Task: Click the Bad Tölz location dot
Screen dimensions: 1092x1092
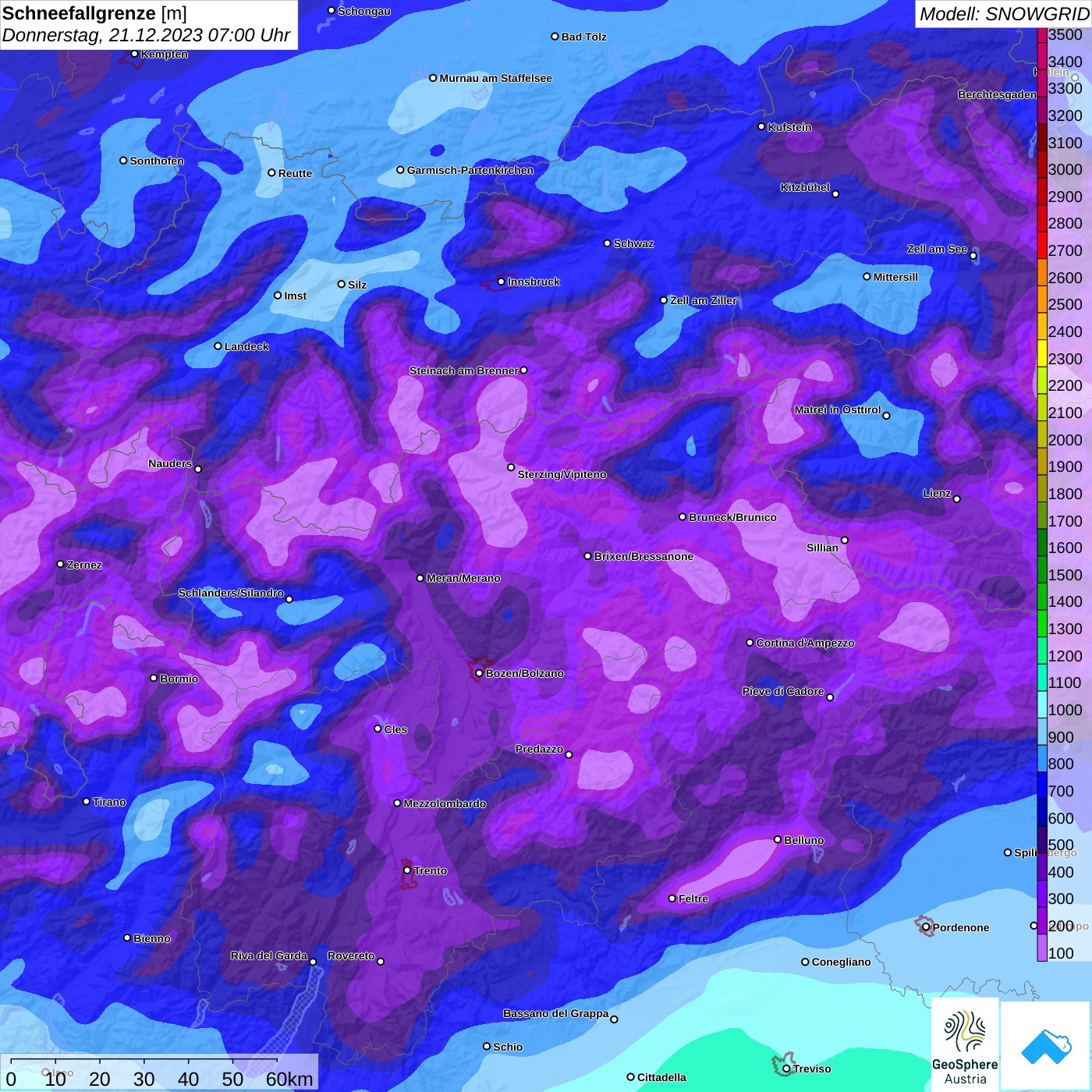Action: coord(555,37)
